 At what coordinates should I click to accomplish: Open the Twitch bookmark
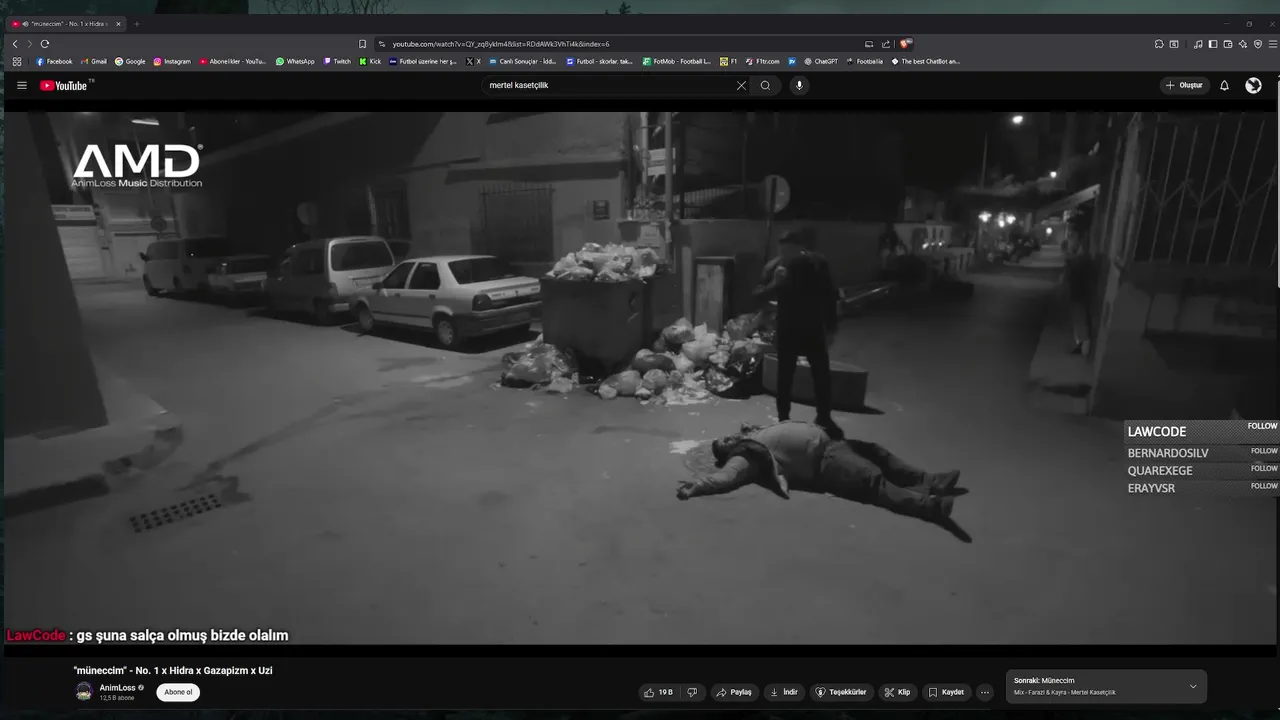(x=337, y=61)
